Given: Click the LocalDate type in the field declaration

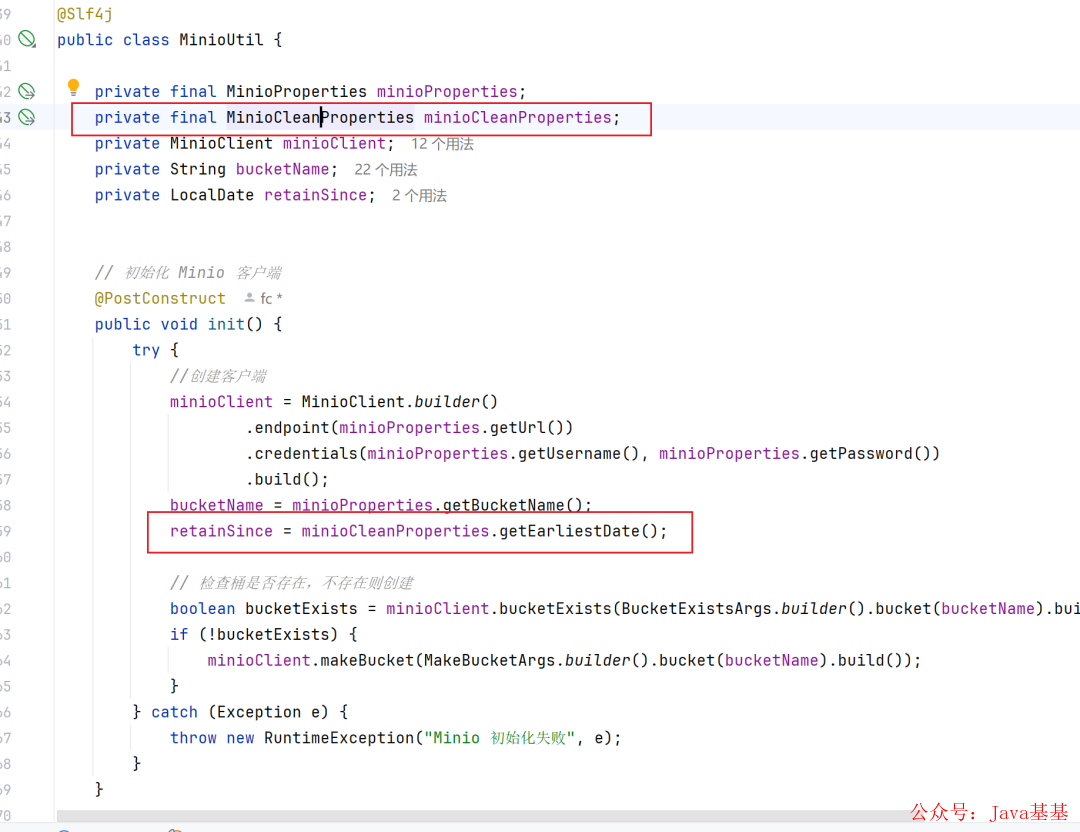Looking at the screenshot, I should tap(211, 196).
